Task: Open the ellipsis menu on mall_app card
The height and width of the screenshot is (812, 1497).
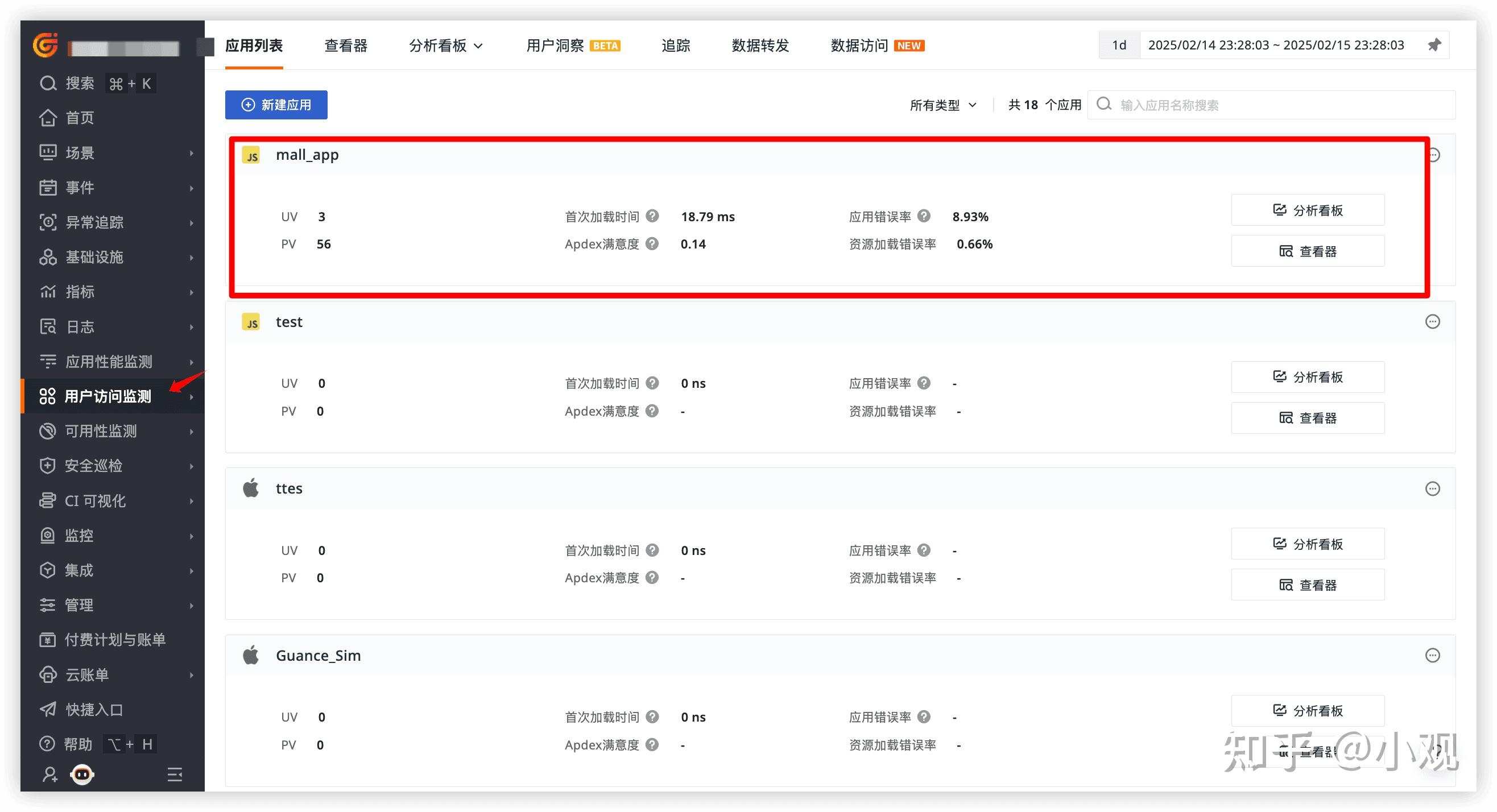Action: coord(1433,155)
